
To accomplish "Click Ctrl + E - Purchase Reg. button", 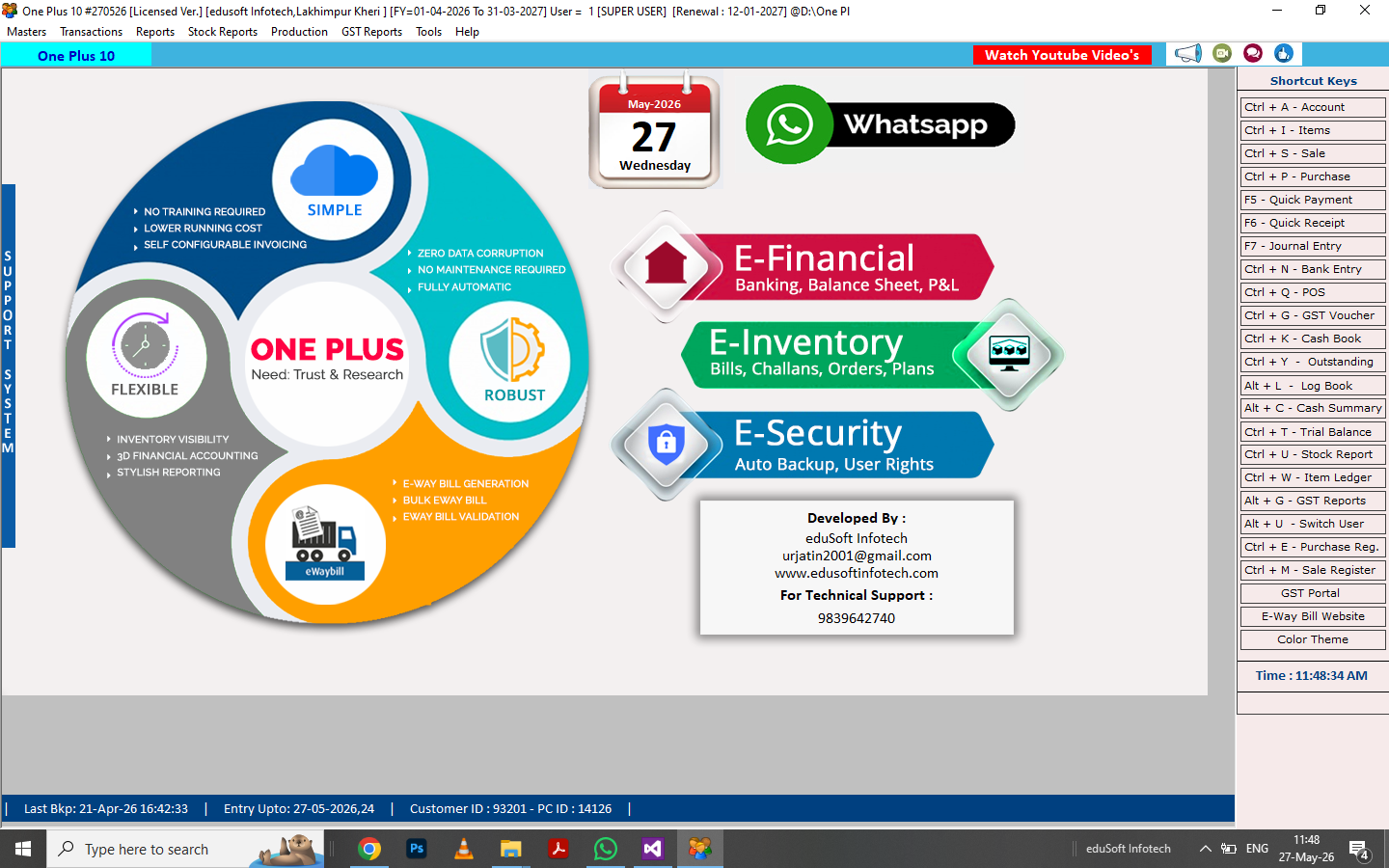I will coord(1313,547).
